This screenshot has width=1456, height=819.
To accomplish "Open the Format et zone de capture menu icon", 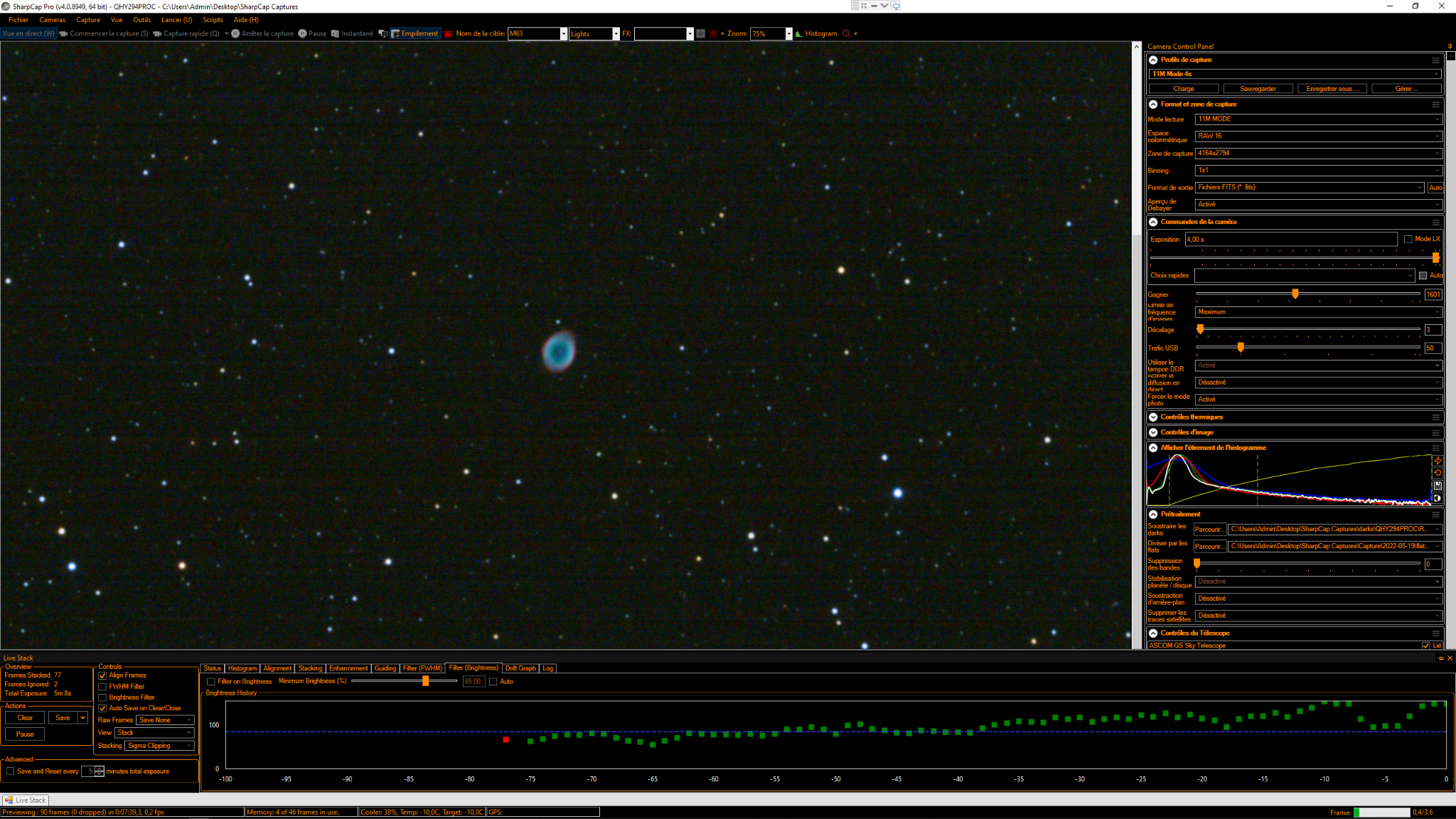I will tap(1435, 104).
